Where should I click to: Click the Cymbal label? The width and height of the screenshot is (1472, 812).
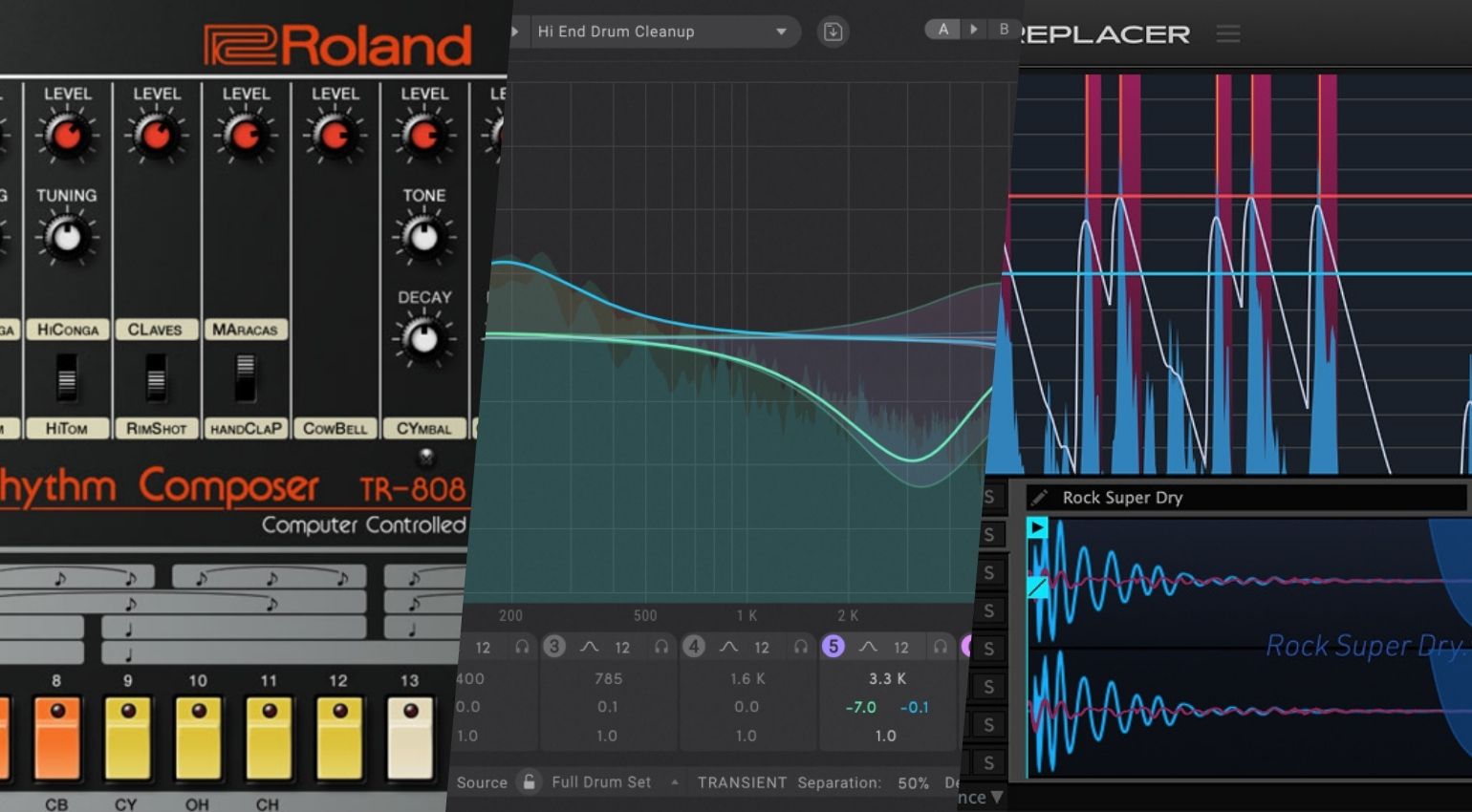(x=423, y=428)
